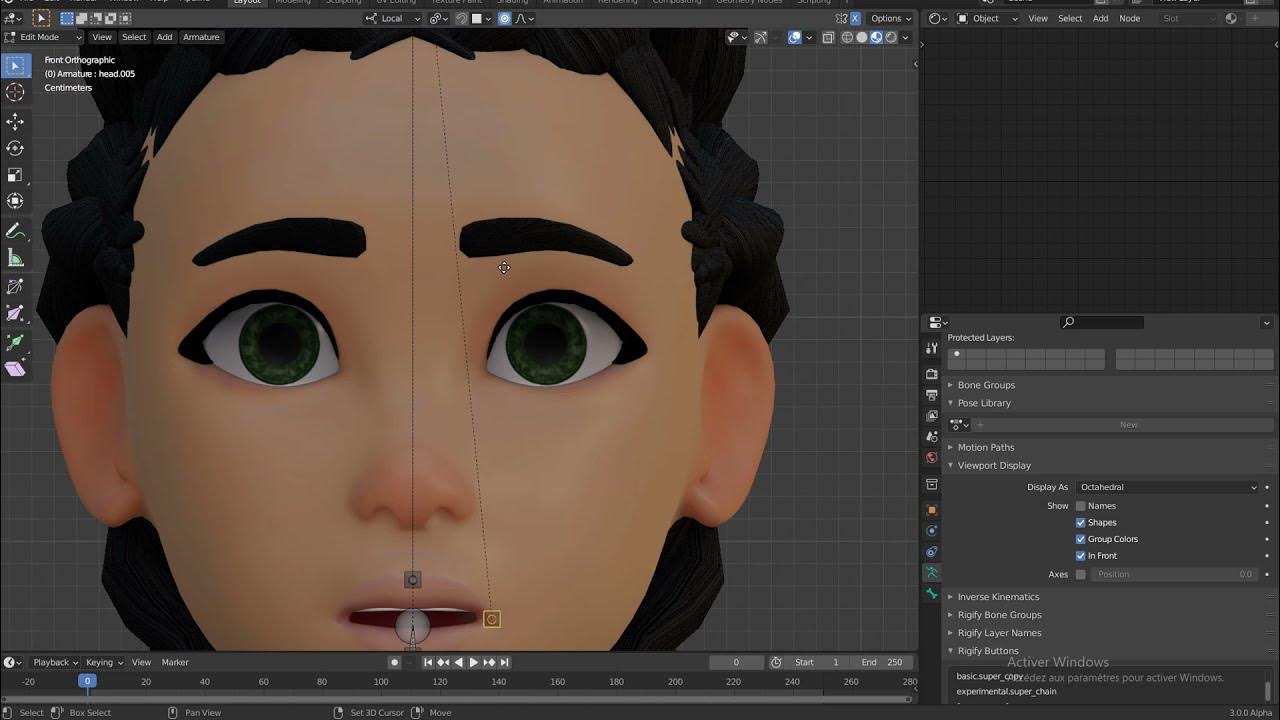Toggle viewport overlays button
The image size is (1280, 720).
(x=794, y=37)
